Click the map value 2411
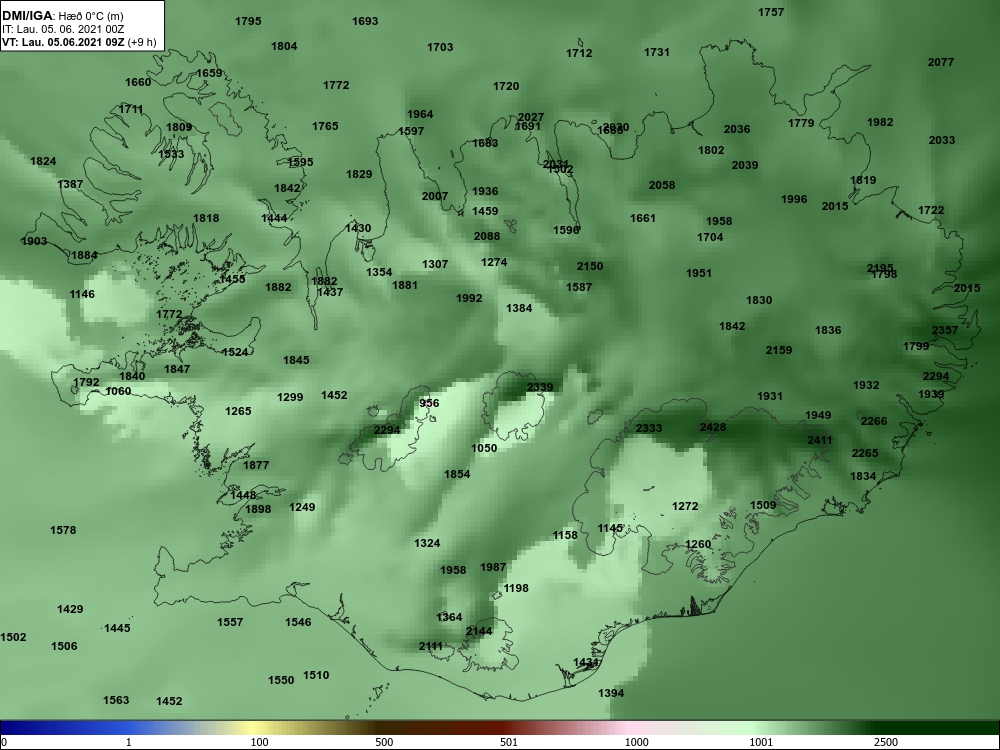The height and width of the screenshot is (750, 1000). click(820, 440)
